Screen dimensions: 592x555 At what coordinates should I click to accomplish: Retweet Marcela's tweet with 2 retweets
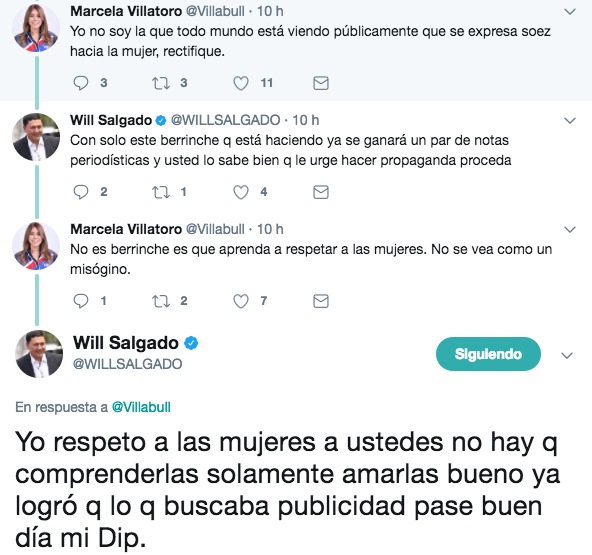pos(161,301)
